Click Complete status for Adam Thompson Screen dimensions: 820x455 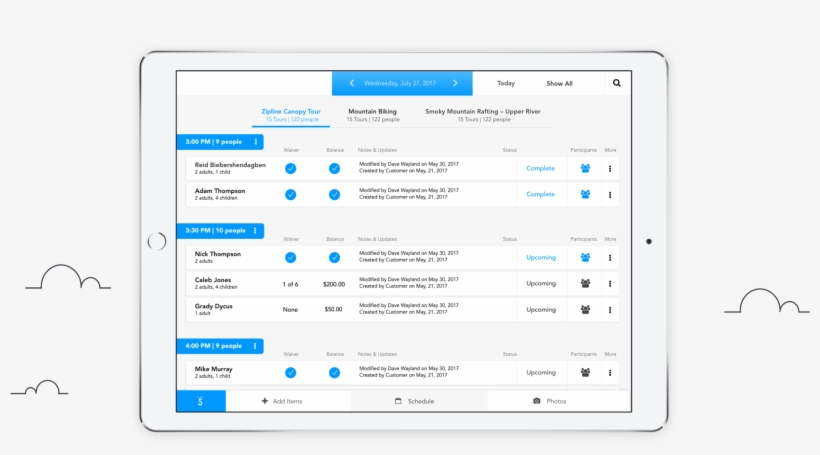(x=540, y=194)
